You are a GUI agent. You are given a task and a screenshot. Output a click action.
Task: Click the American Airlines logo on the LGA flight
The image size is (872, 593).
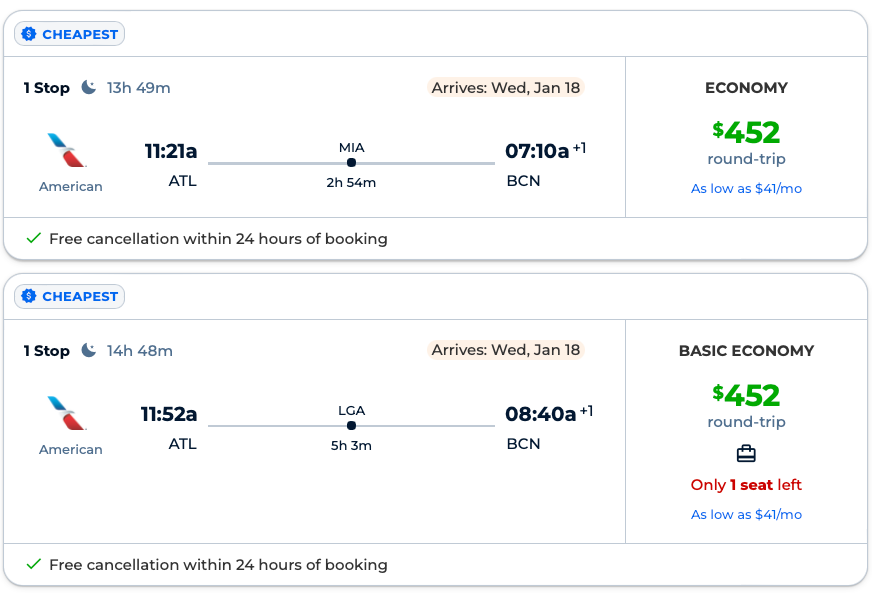pyautogui.click(x=68, y=413)
